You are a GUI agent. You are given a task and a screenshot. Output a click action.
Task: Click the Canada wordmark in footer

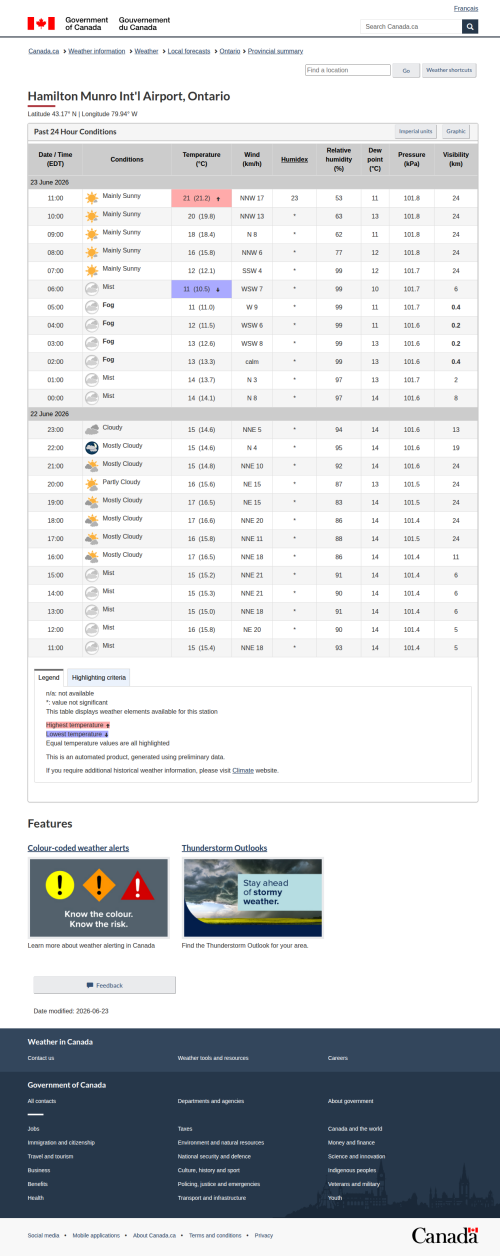pyautogui.click(x=444, y=1235)
